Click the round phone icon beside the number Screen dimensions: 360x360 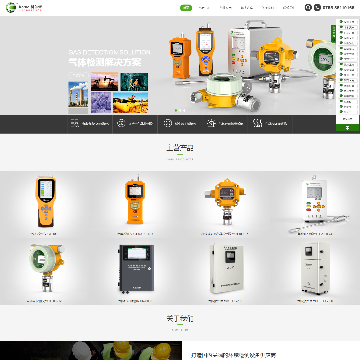pos(317,7)
